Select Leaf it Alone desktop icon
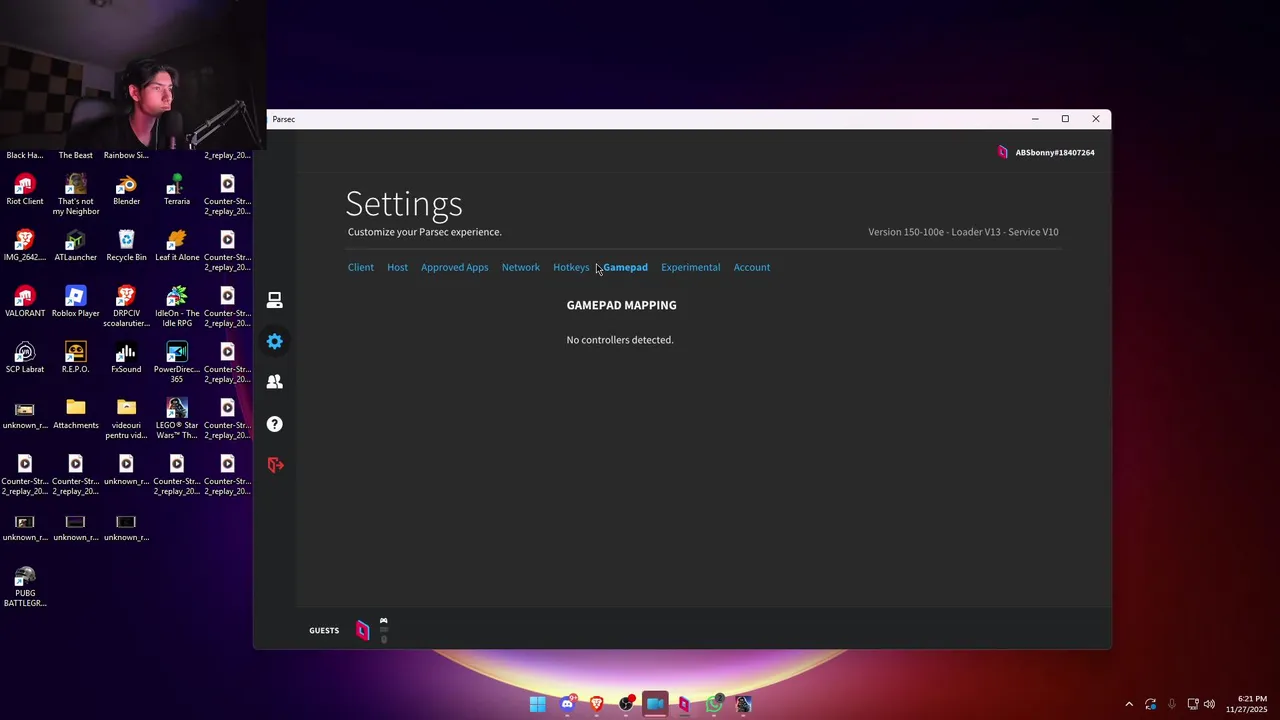Screen dimensions: 1280x720 click(177, 246)
